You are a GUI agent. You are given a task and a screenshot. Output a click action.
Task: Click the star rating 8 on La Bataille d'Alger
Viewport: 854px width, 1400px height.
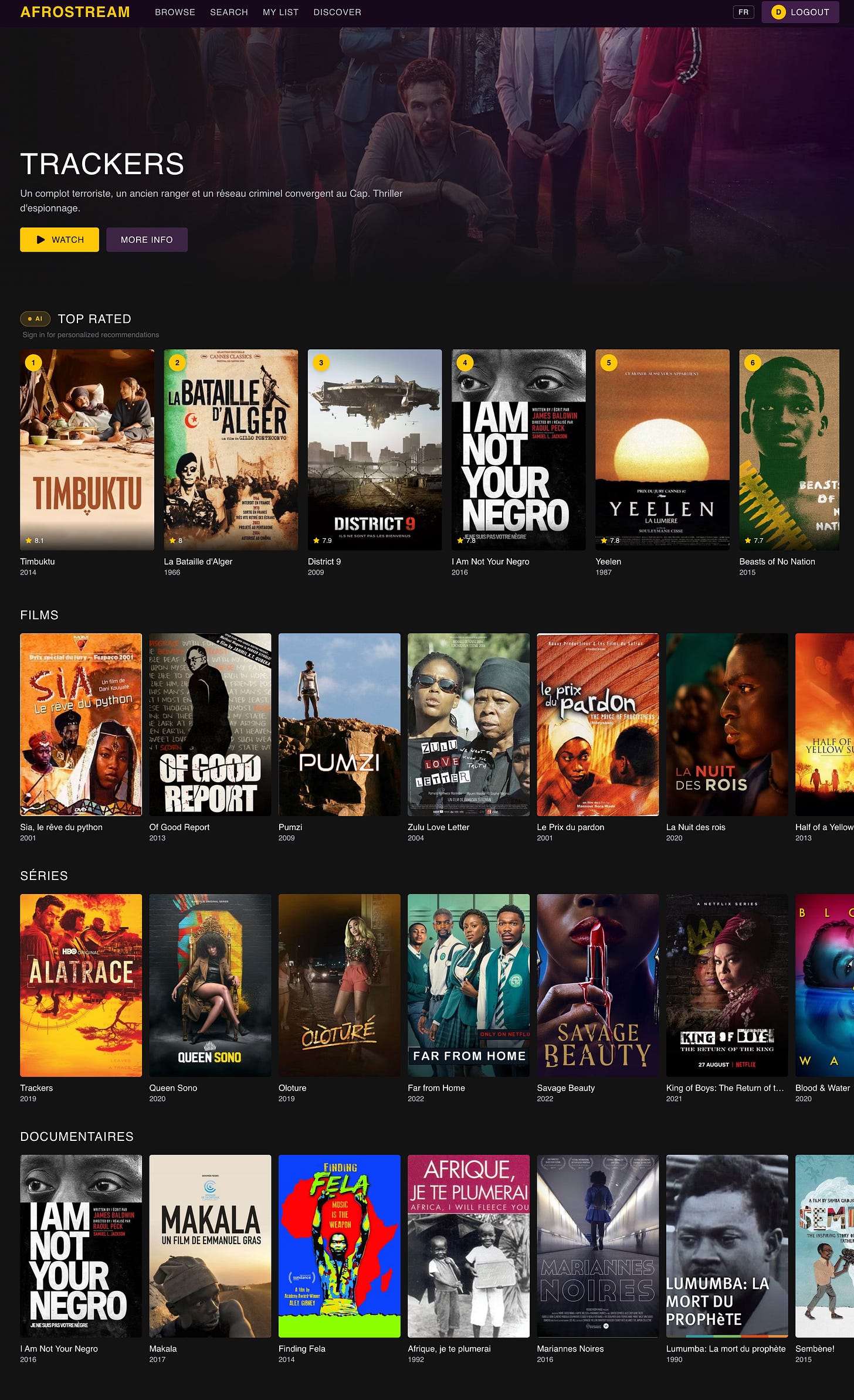pos(176,541)
